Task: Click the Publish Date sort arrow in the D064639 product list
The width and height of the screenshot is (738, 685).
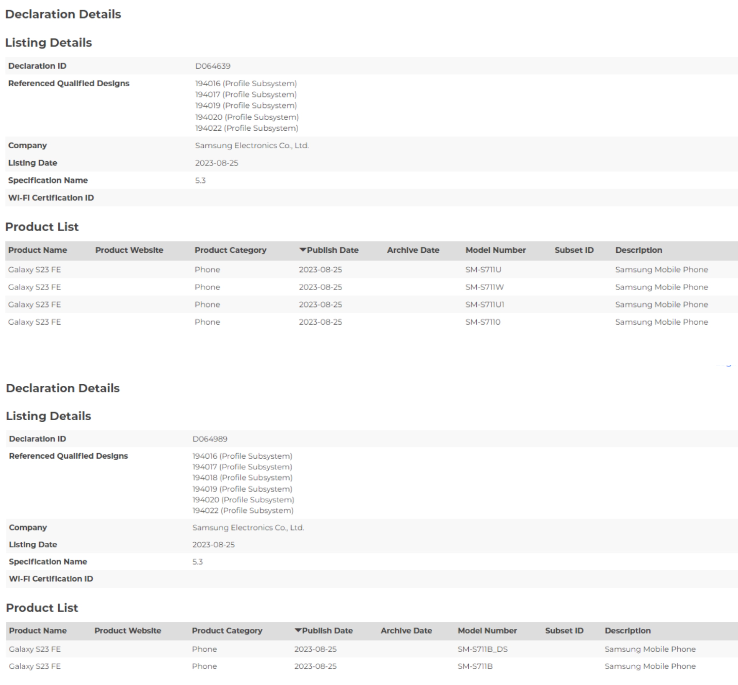Action: pos(303,250)
